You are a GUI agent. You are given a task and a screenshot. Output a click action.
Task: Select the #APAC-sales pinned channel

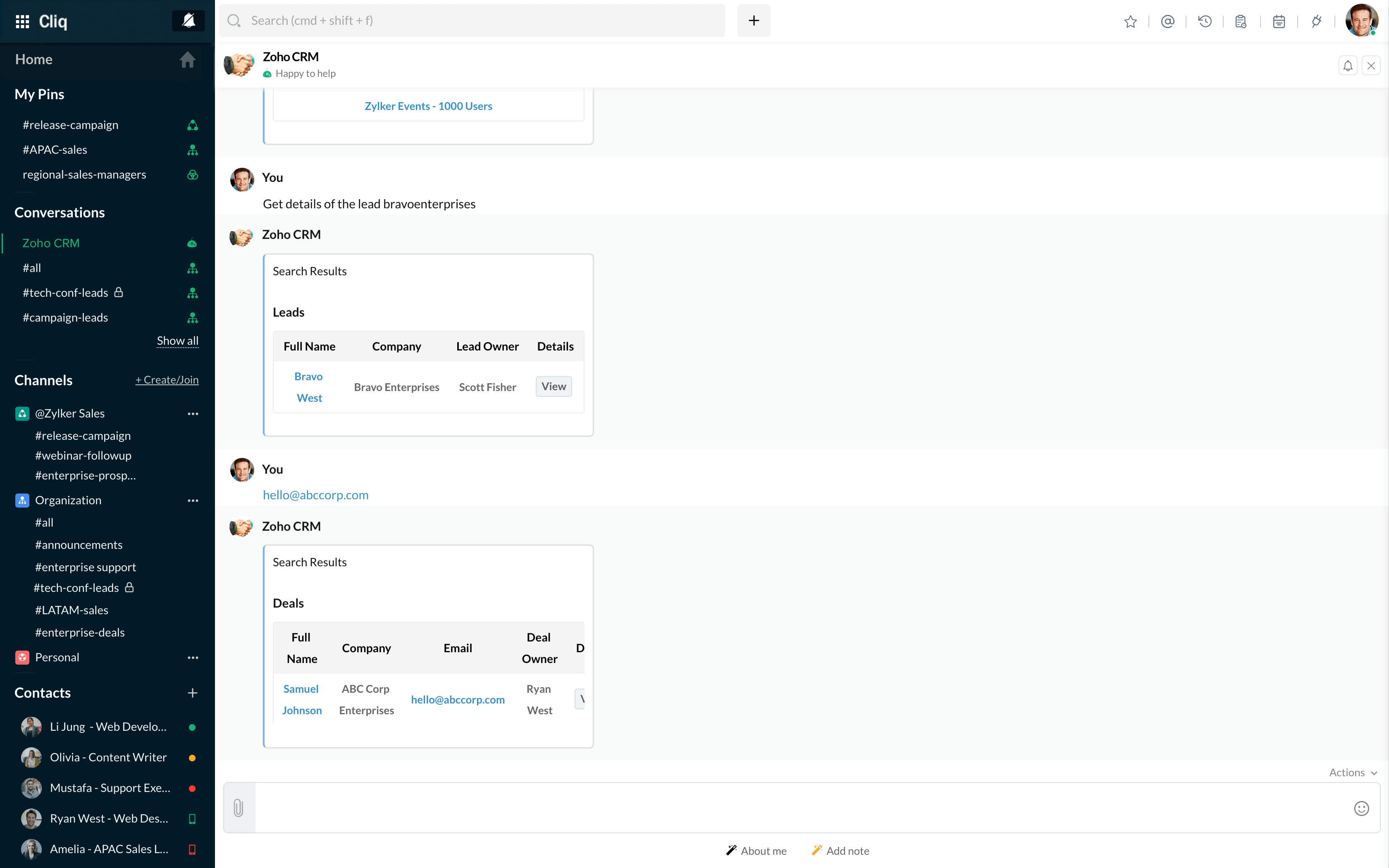tap(55, 149)
